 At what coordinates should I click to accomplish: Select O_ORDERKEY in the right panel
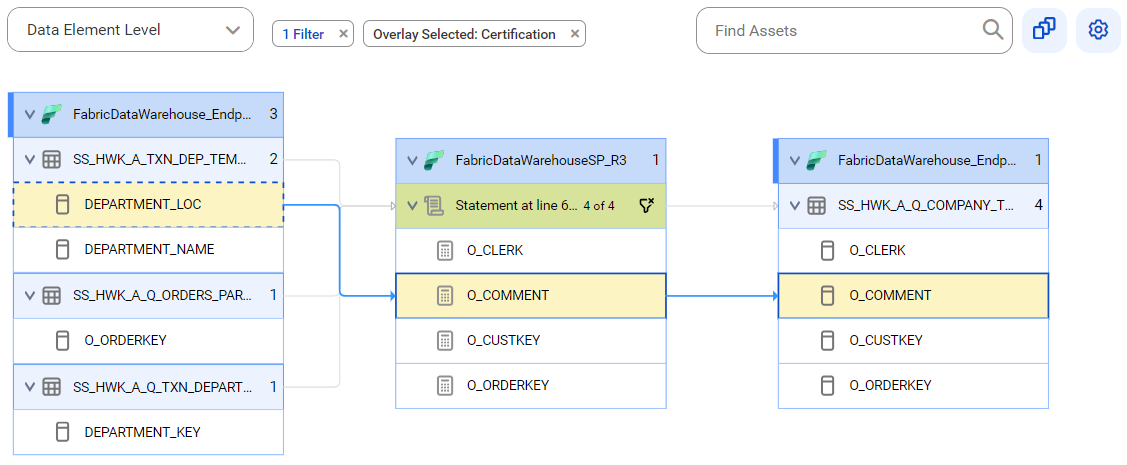(x=913, y=385)
